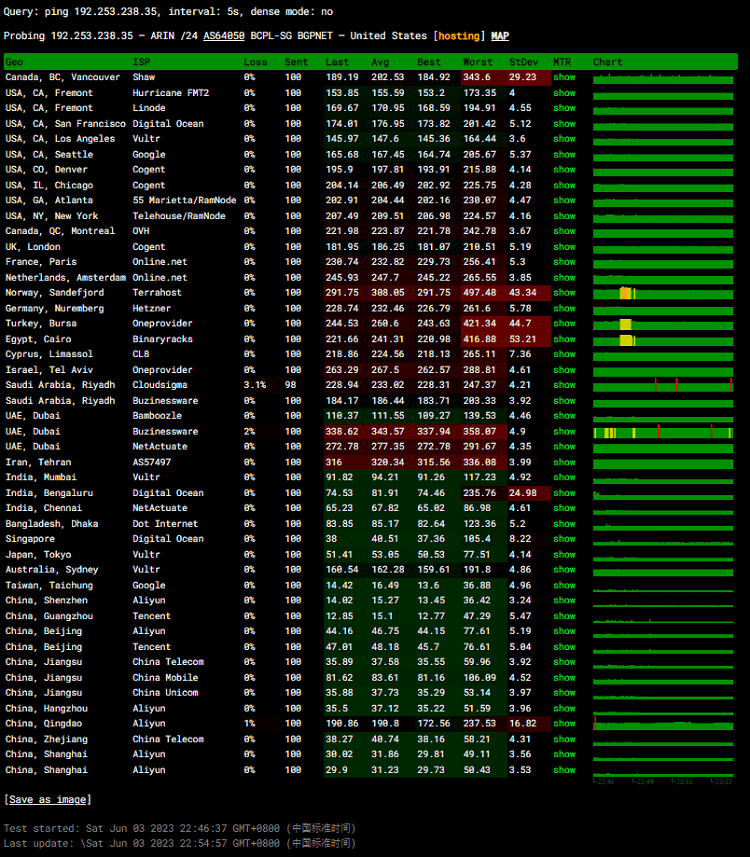Screen dimensions: 750x857
Task: Click Germany, Nuremberg geo cell
Action: click(x=55, y=308)
